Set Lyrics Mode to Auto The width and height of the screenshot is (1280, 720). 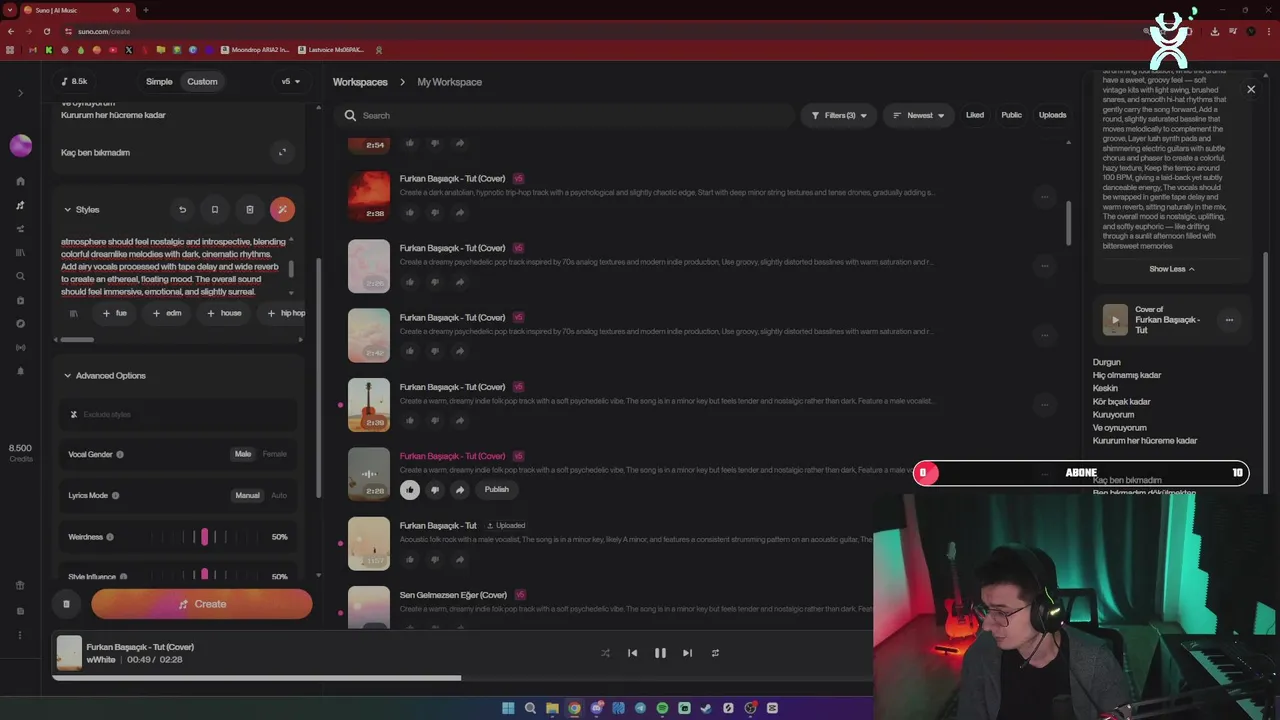point(278,495)
